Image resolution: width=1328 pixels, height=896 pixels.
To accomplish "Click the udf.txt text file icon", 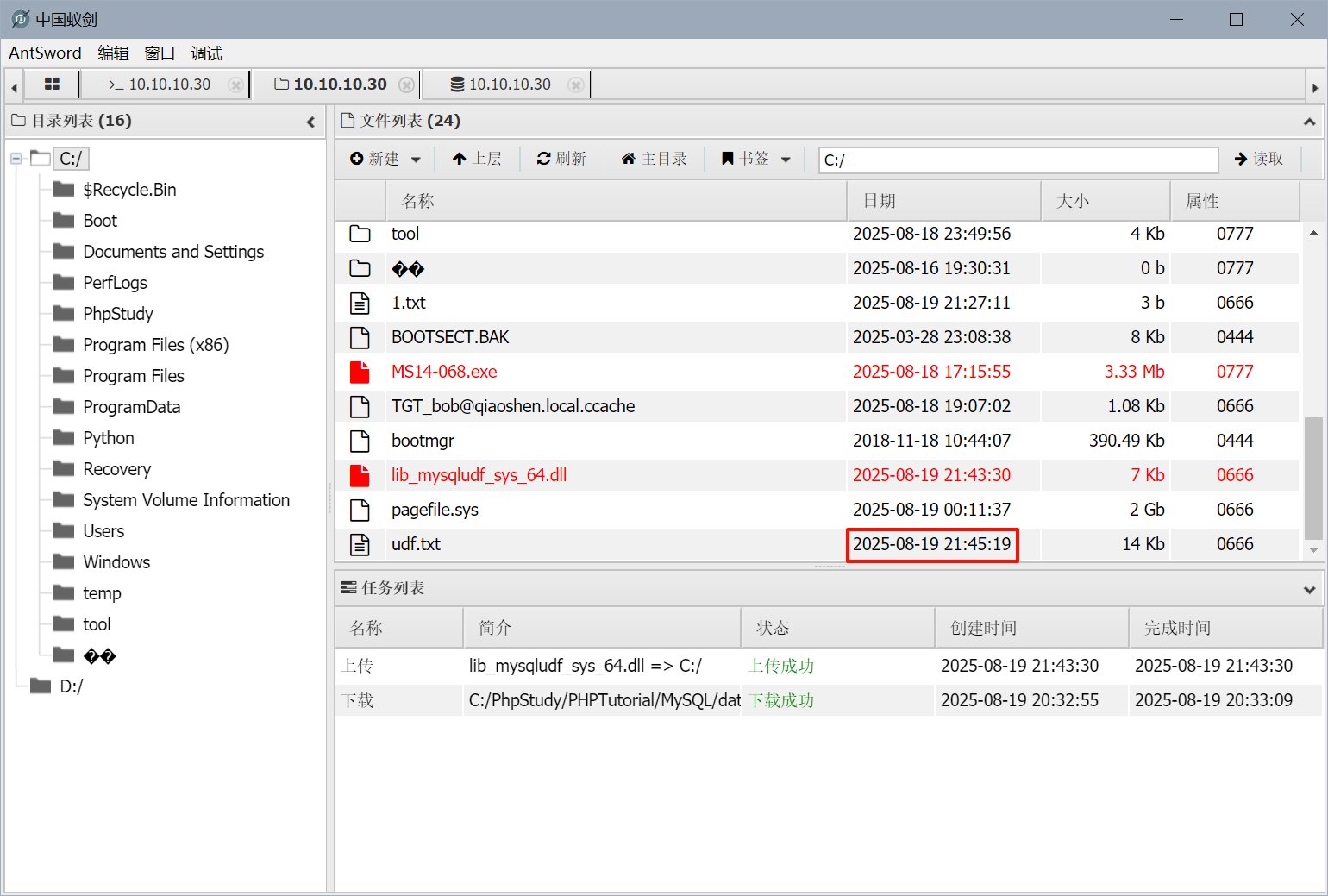I will tap(360, 544).
